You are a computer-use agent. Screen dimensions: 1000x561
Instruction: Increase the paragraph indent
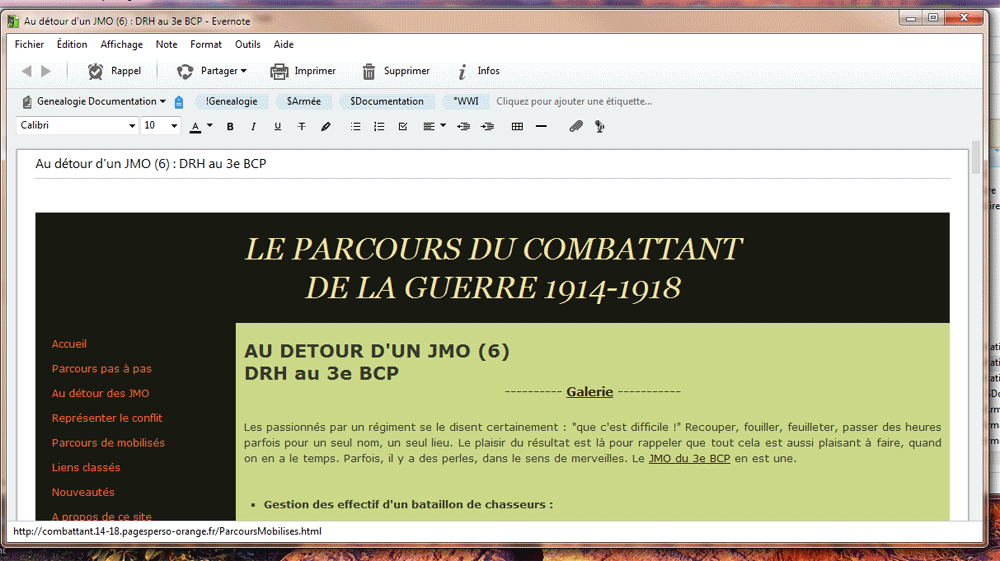[x=487, y=126]
